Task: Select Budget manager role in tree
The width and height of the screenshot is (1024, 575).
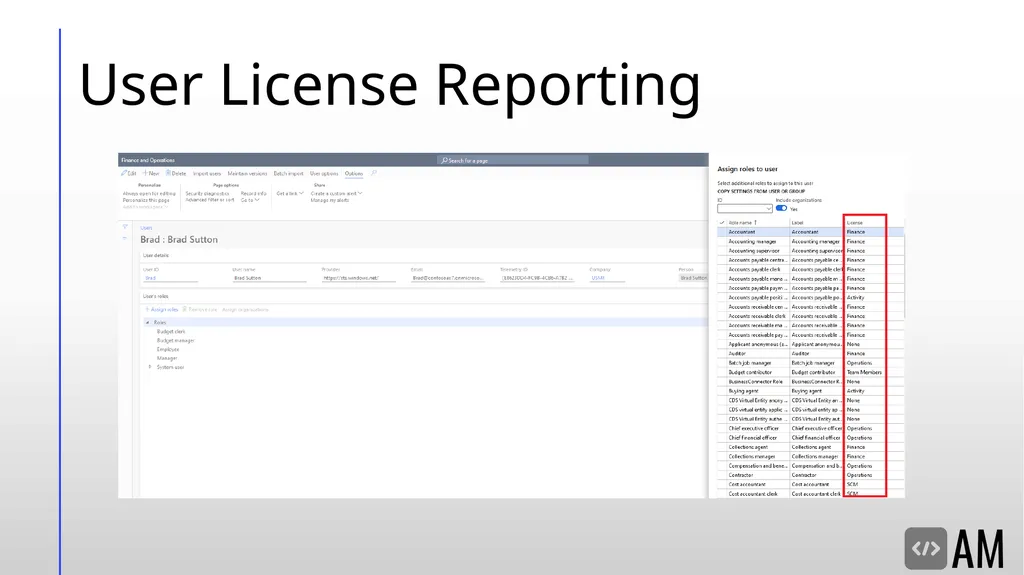Action: 175,340
